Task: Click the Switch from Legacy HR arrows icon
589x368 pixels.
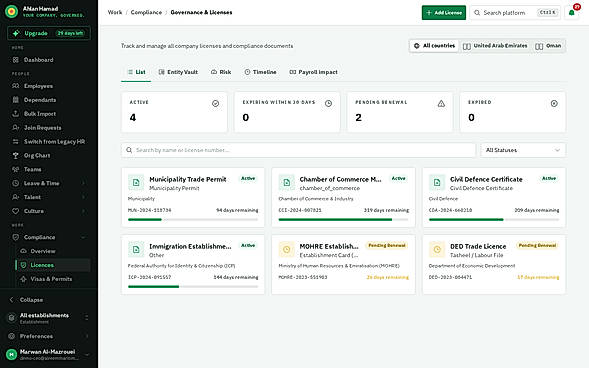Action: [x=15, y=142]
